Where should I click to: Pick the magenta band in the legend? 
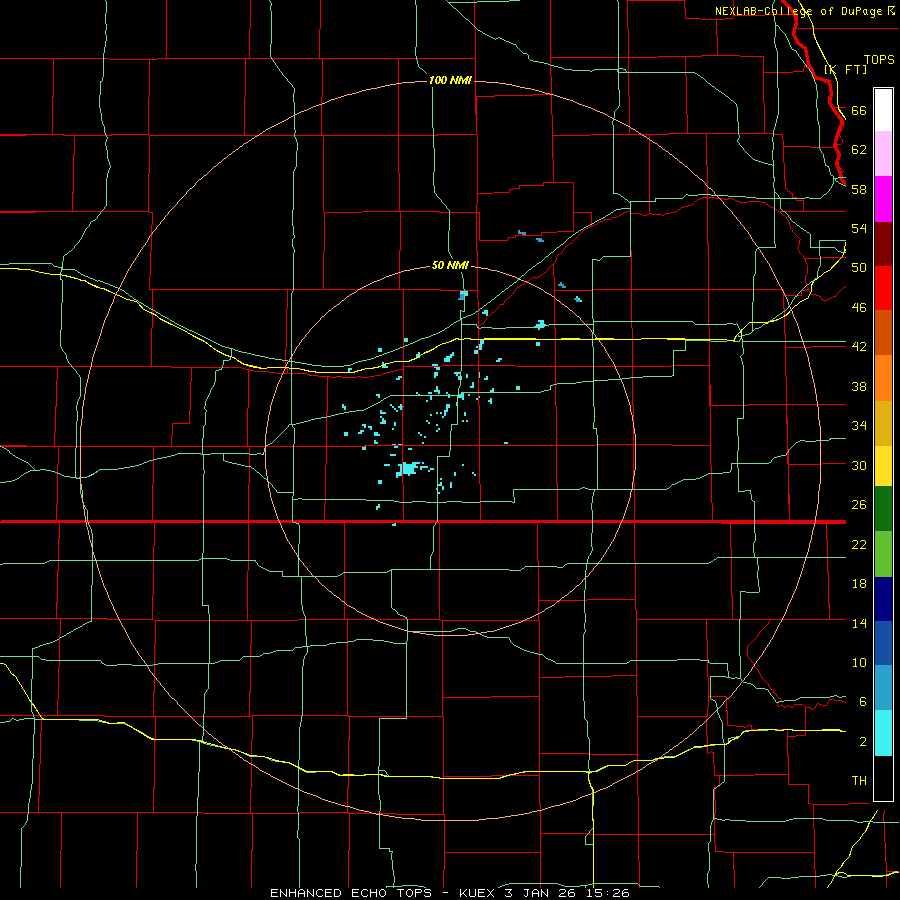pyautogui.click(x=883, y=199)
